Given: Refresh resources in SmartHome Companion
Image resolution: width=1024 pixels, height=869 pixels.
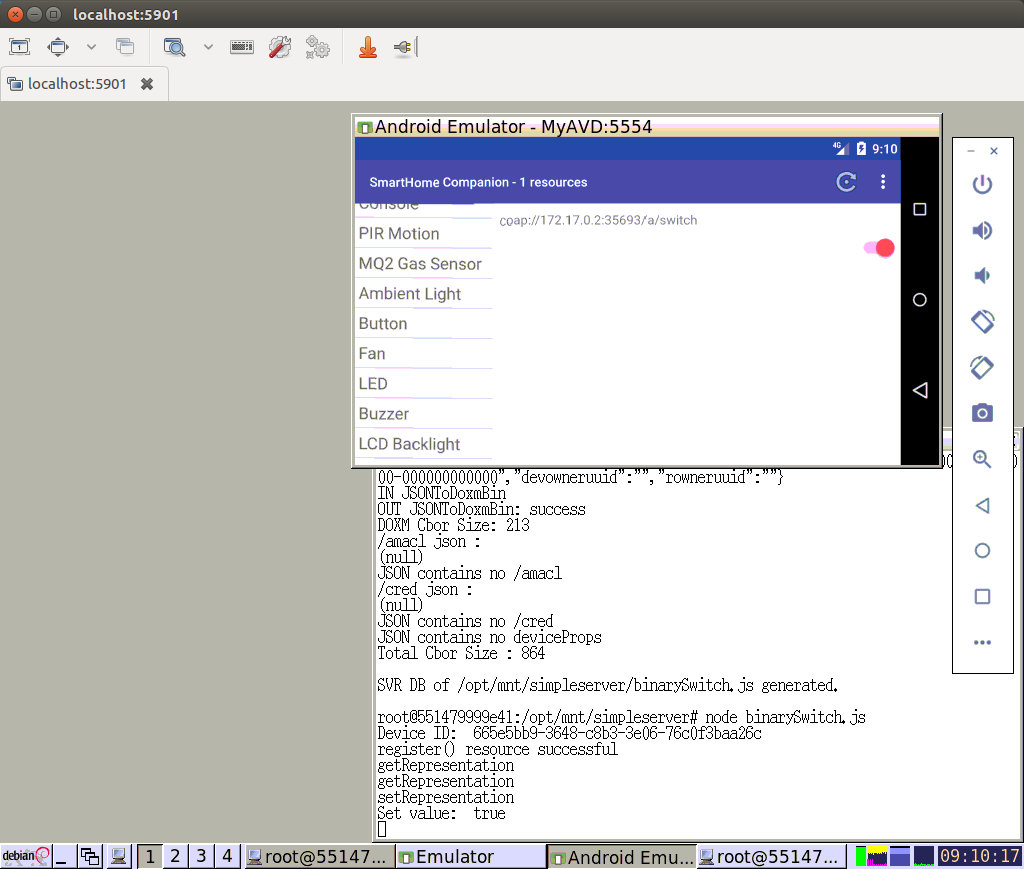Looking at the screenshot, I should point(846,182).
